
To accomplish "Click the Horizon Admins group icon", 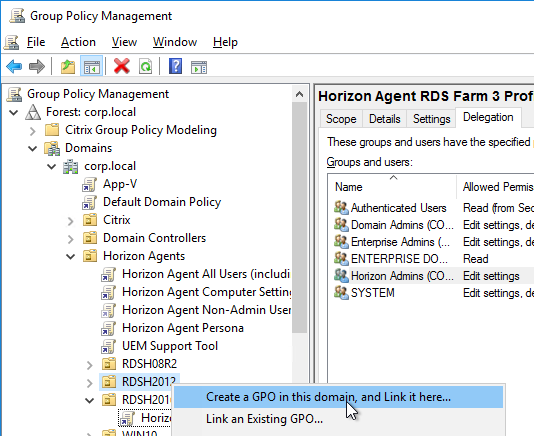I will click(341, 276).
